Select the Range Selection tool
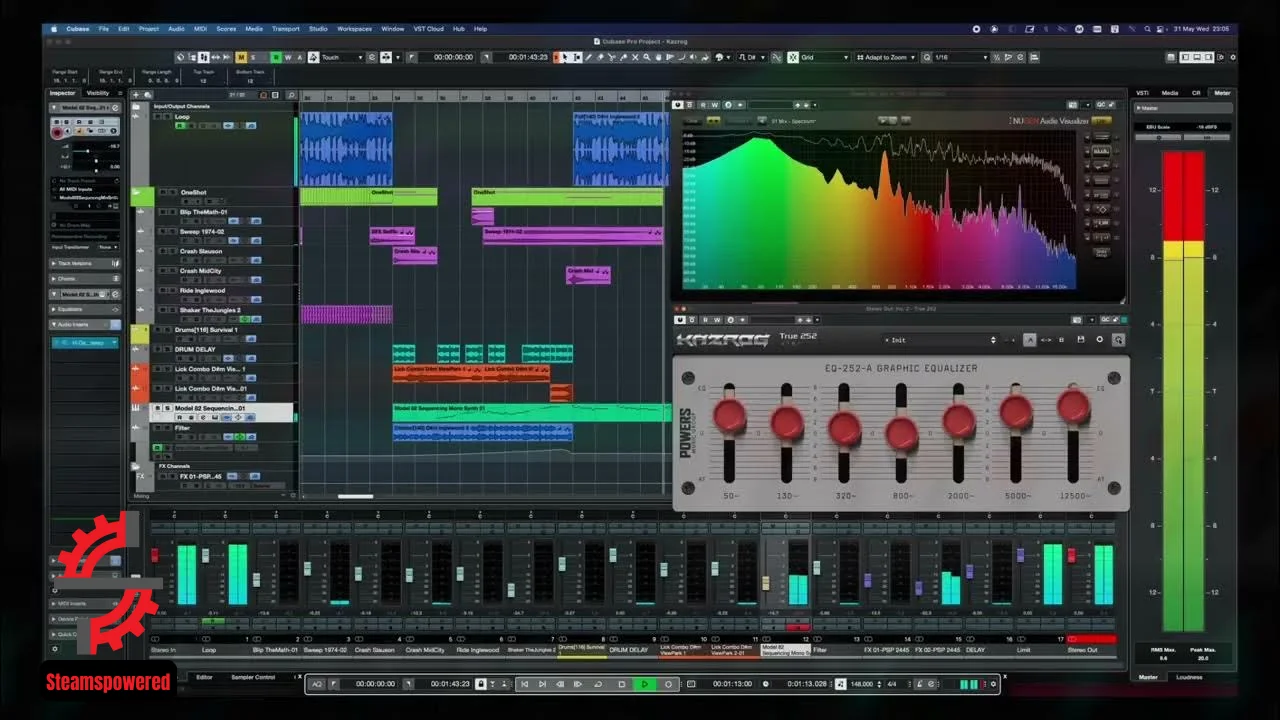Screen dimensions: 1280x720 [x=577, y=57]
